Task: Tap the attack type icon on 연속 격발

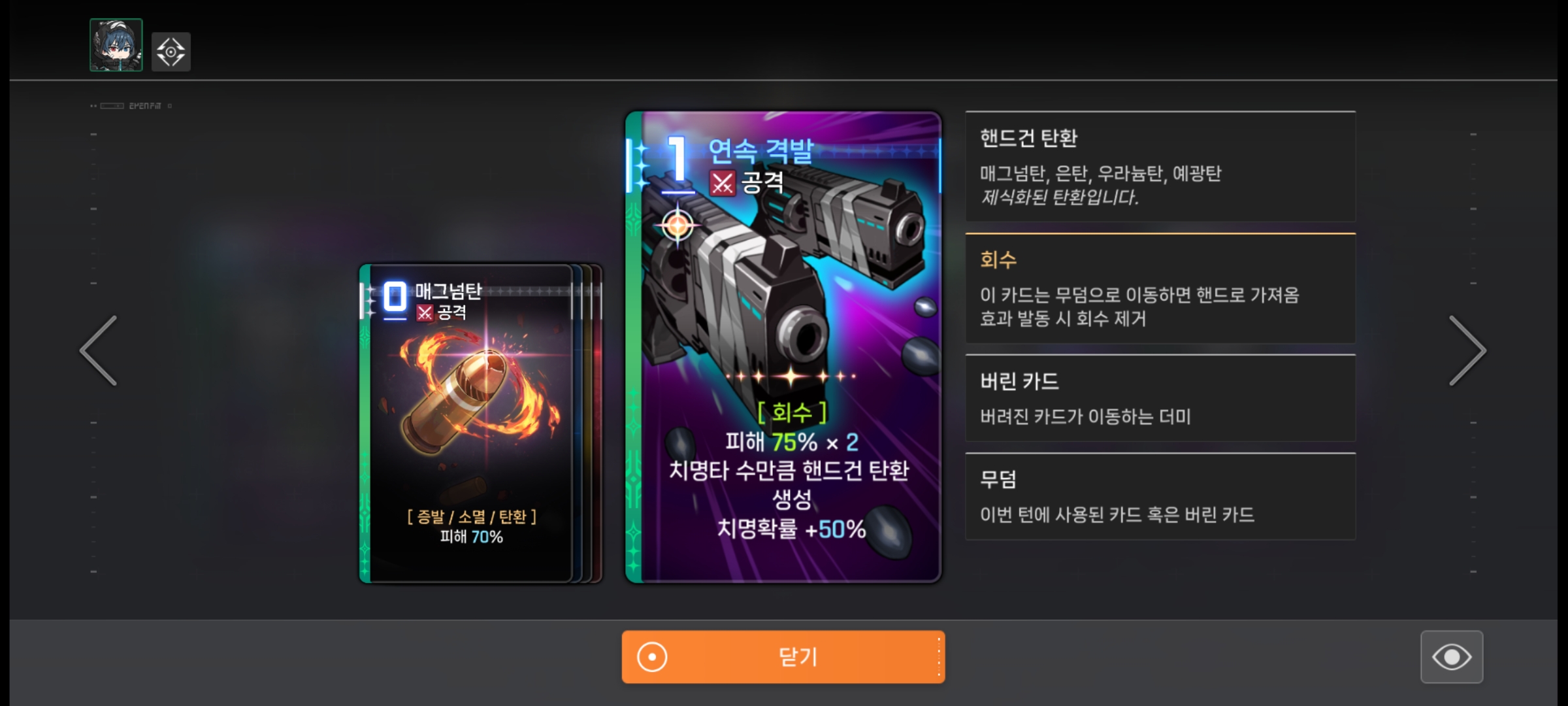Action: pyautogui.click(x=723, y=183)
